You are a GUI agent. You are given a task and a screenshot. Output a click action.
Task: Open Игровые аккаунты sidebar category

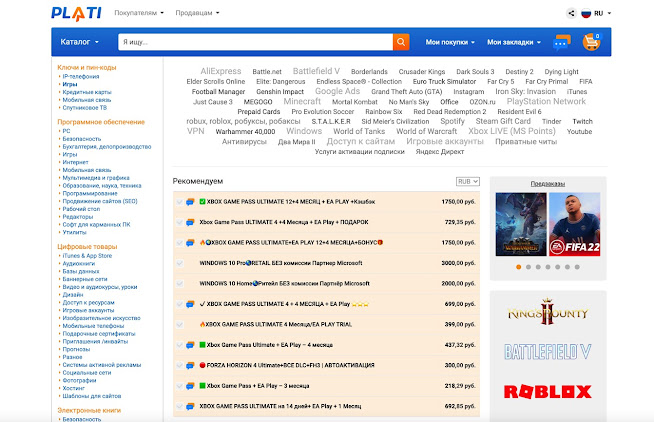[88, 310]
